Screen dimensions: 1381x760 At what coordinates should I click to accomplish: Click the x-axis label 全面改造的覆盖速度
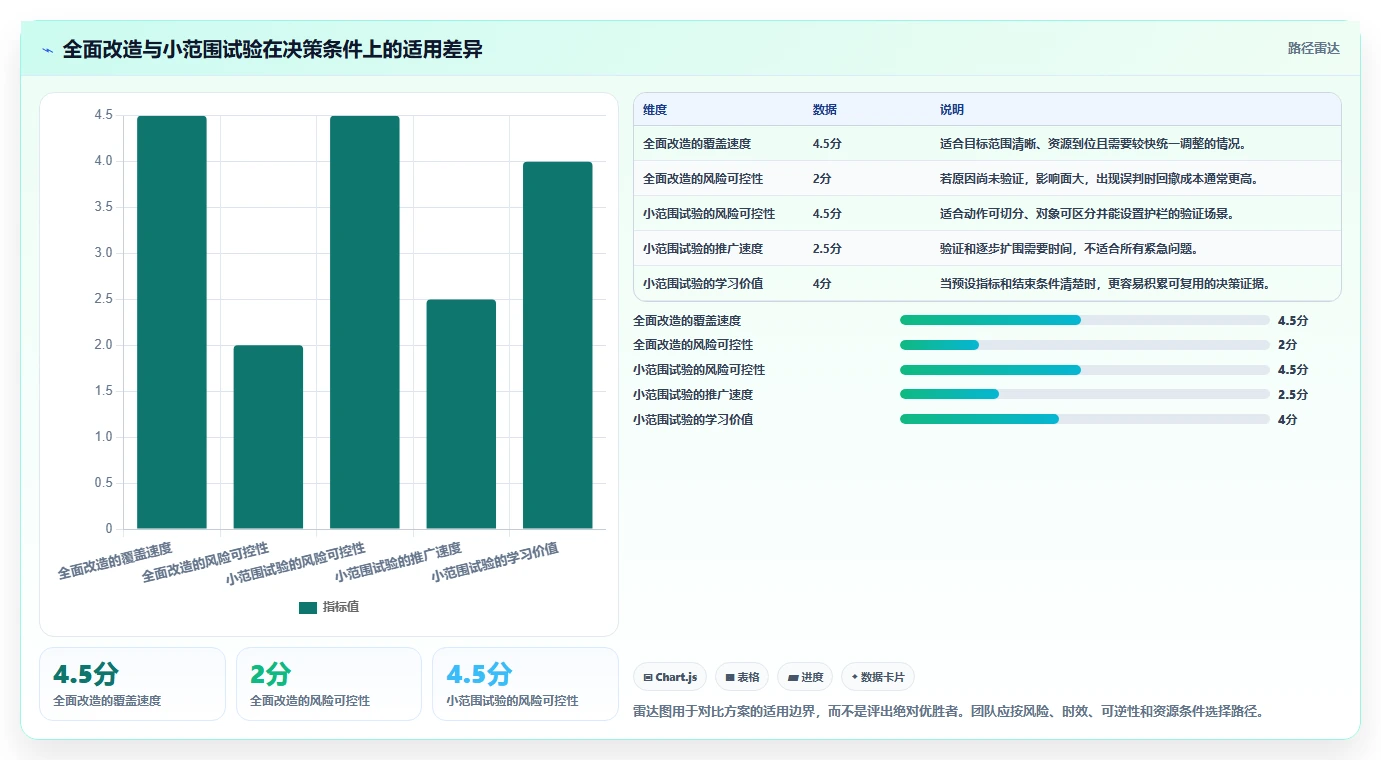(115, 561)
